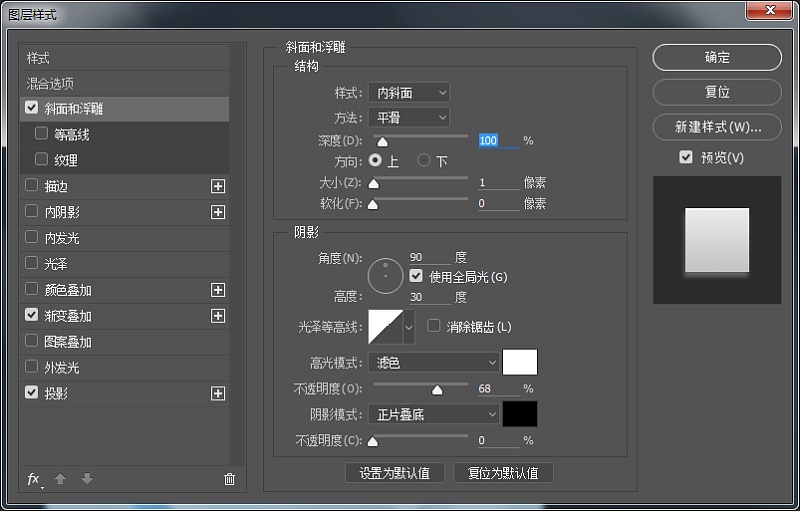Screen dimensions: 800x511
Task: Click the black shadow color swatch
Action: pyautogui.click(x=520, y=414)
